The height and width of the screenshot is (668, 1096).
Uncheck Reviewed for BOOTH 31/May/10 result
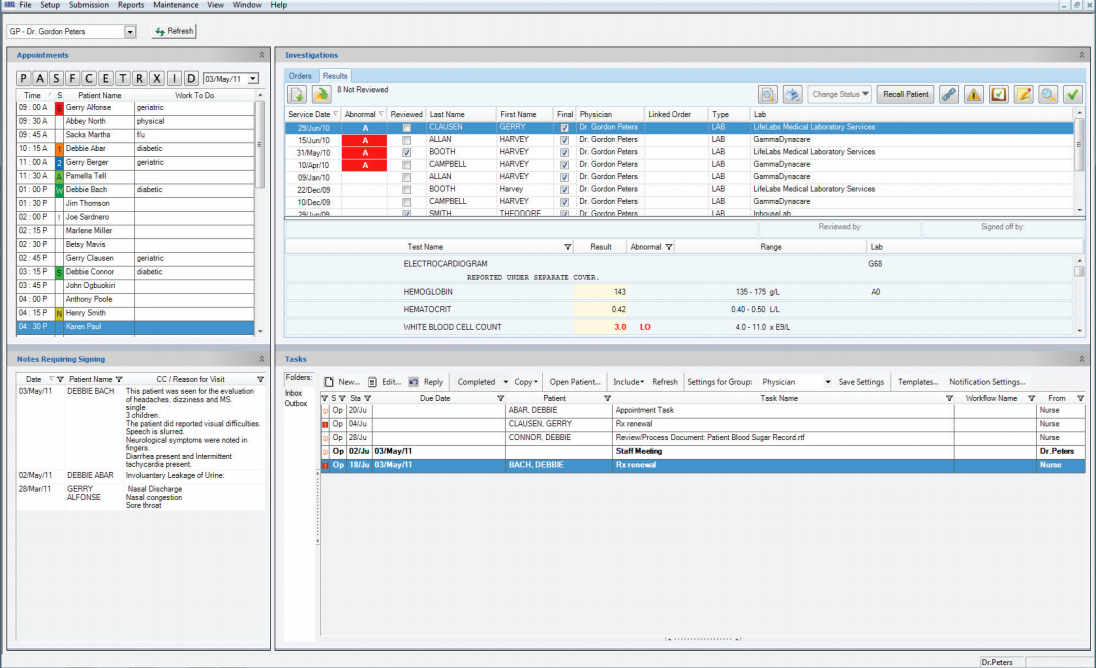coord(406,152)
